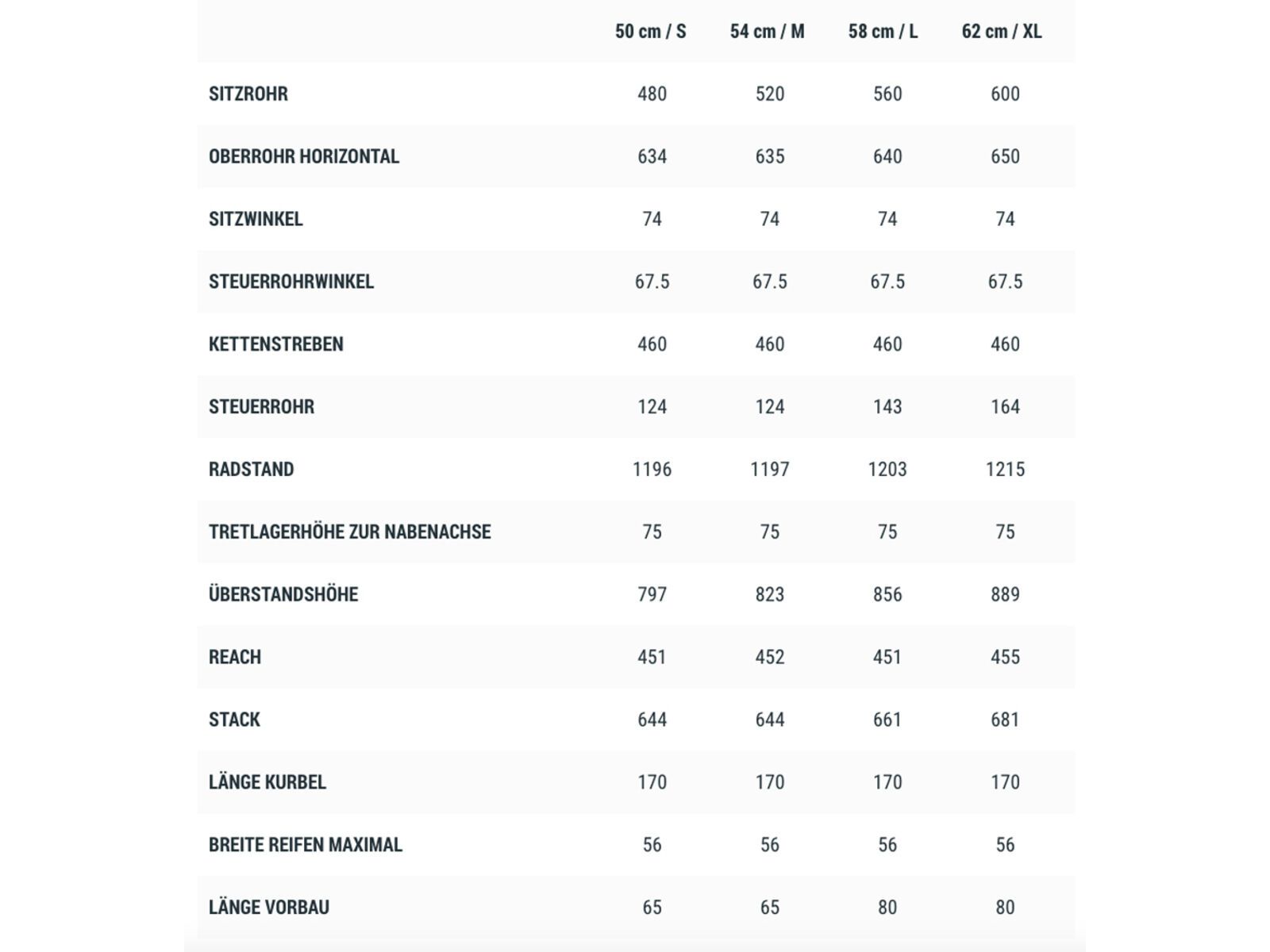Click the 50 cm / S column header
The image size is (1270, 952).
point(650,32)
